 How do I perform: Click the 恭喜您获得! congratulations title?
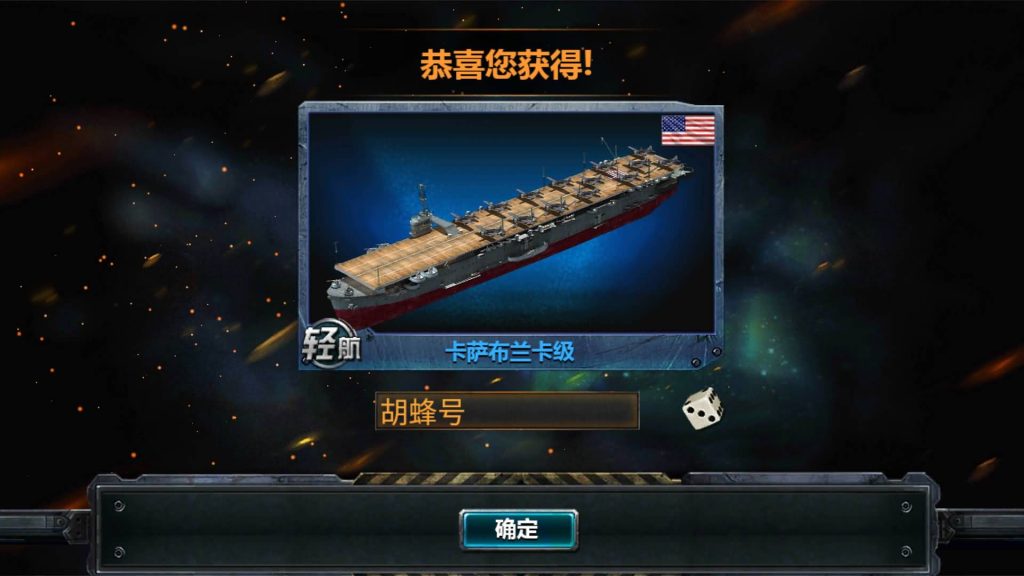[x=506, y=65]
